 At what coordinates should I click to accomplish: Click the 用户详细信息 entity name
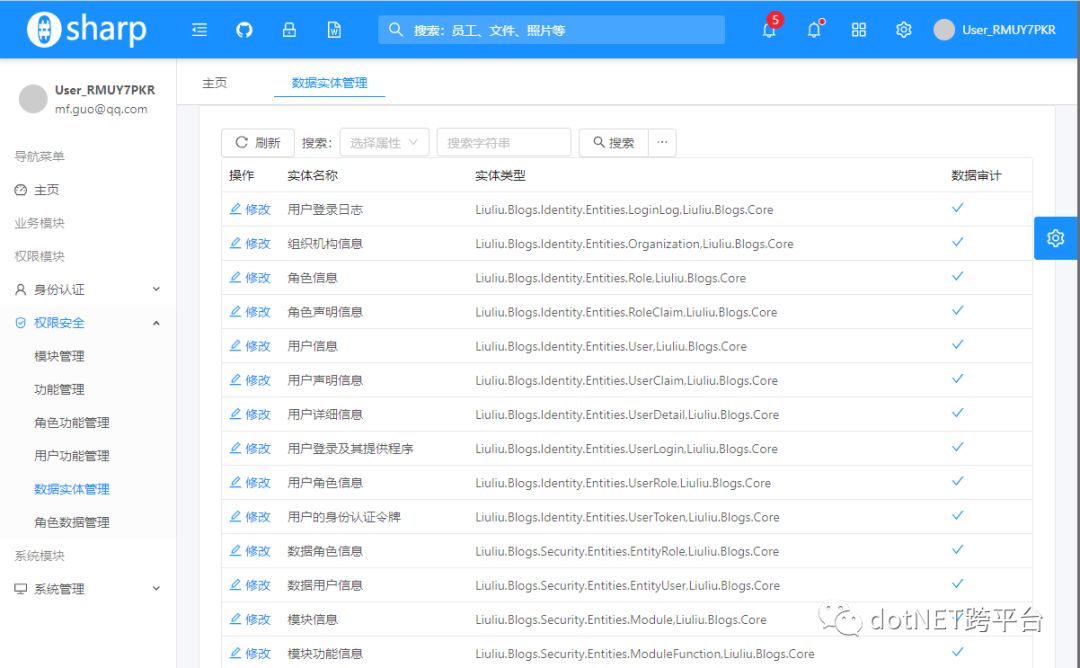click(325, 415)
